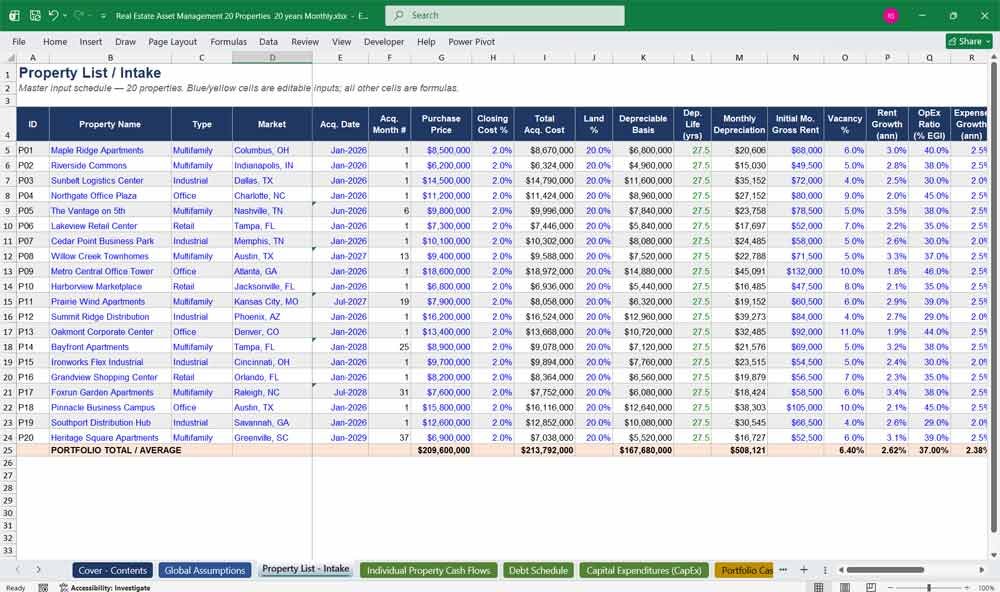
Task: Click the horizontal scrollbar left arrow
Action: (841, 570)
